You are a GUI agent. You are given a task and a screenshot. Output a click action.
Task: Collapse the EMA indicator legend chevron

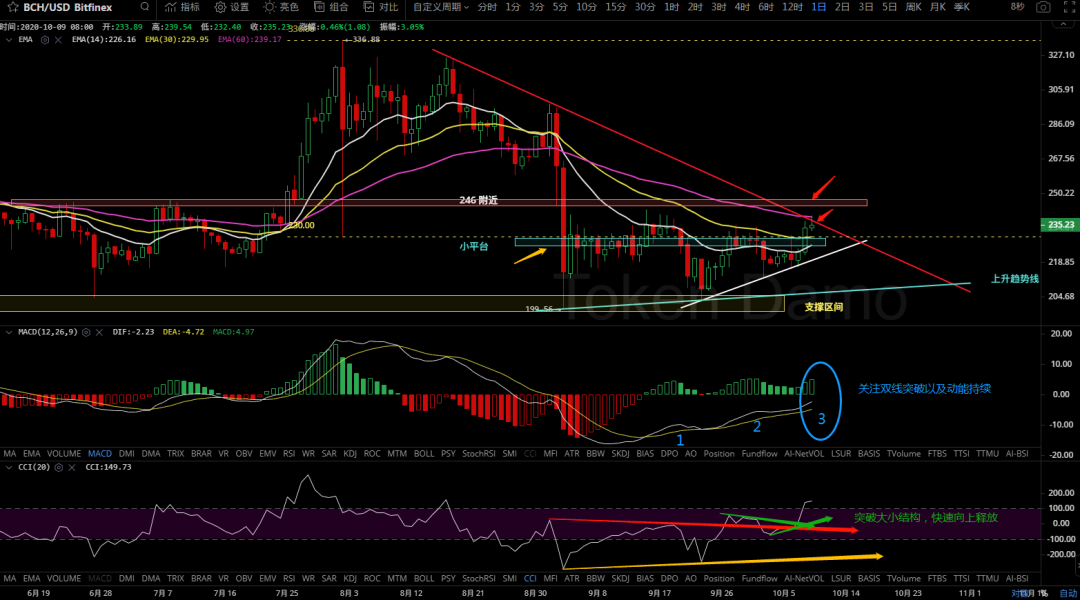tap(8, 40)
